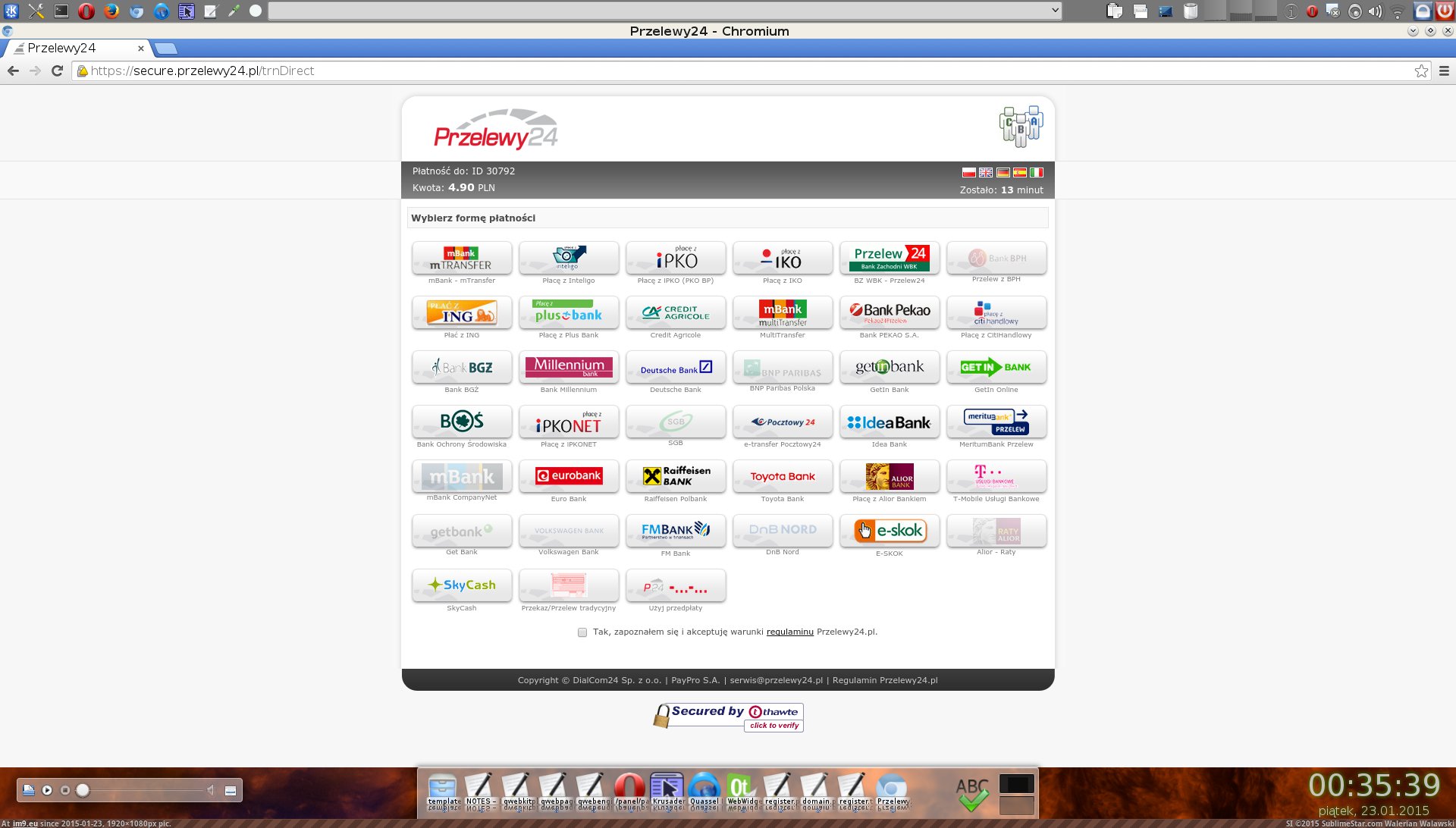The width and height of the screenshot is (1456, 828).
Task: Choose the Płacę z Inteligo payment method
Action: [x=568, y=259]
